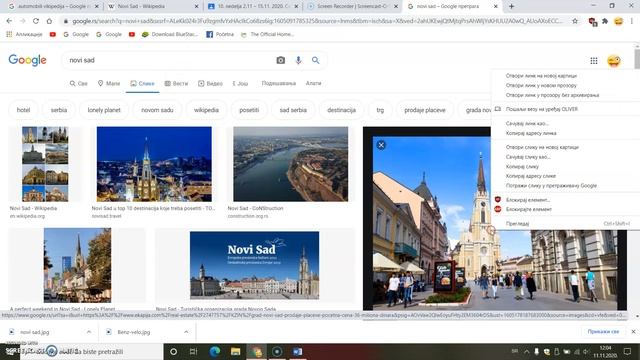Click 'Прикажи све' downloads button
The width and height of the screenshot is (640, 360).
coord(603,332)
